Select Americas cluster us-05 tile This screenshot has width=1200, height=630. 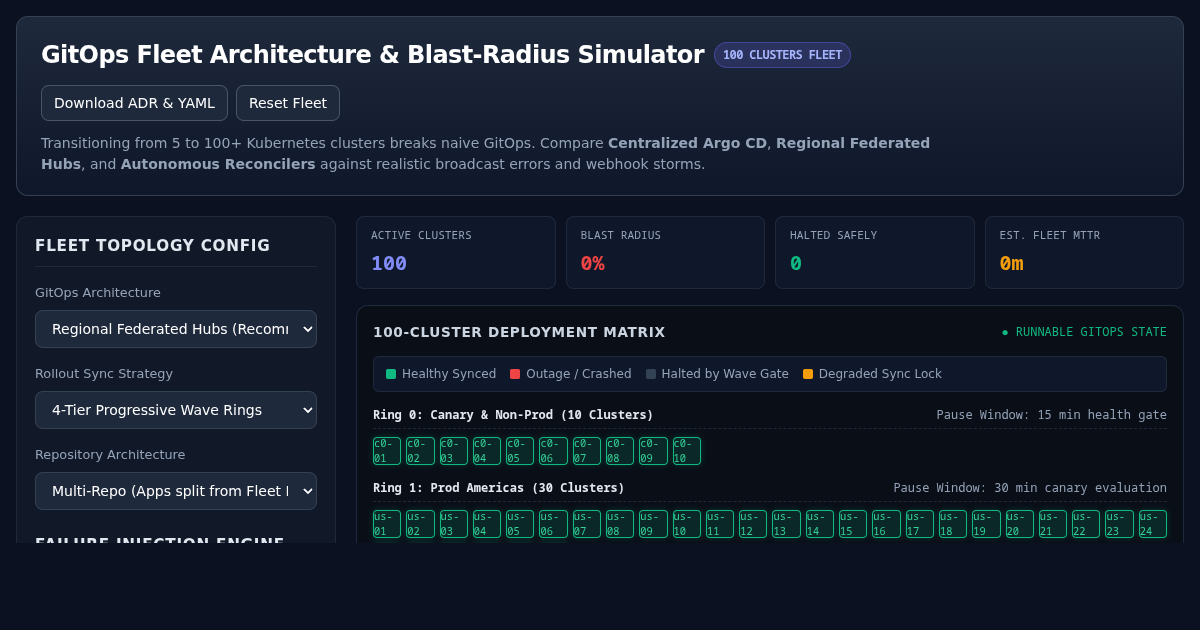tap(520, 524)
